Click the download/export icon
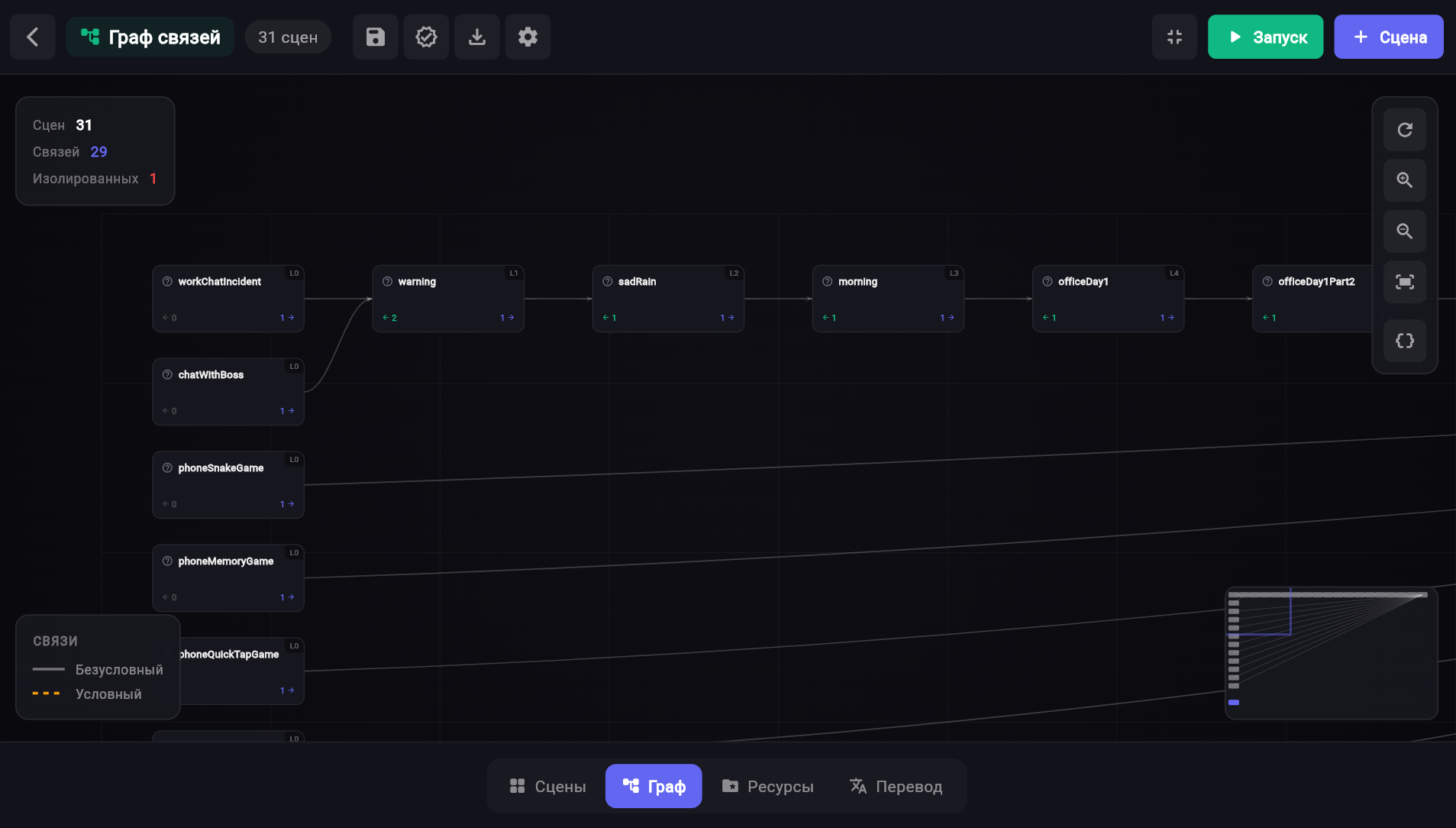The height and width of the screenshot is (828, 1456). (x=477, y=37)
